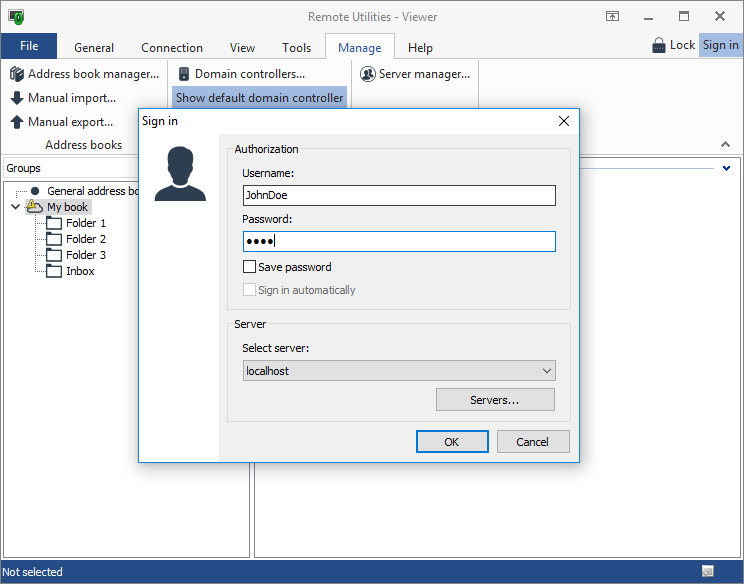Select the General address book tree item

pyautogui.click(x=93, y=191)
